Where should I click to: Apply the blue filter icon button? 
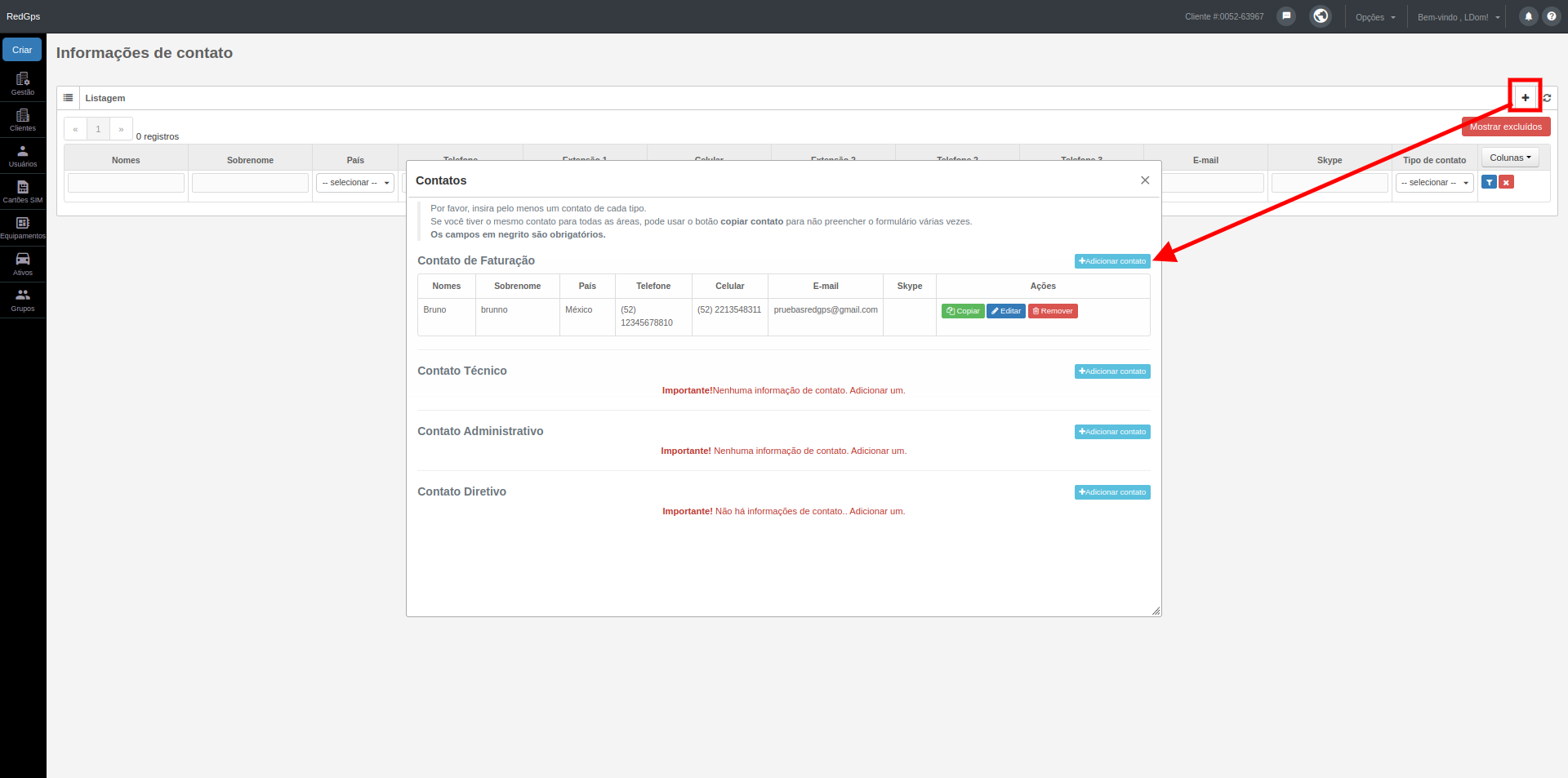click(x=1489, y=182)
